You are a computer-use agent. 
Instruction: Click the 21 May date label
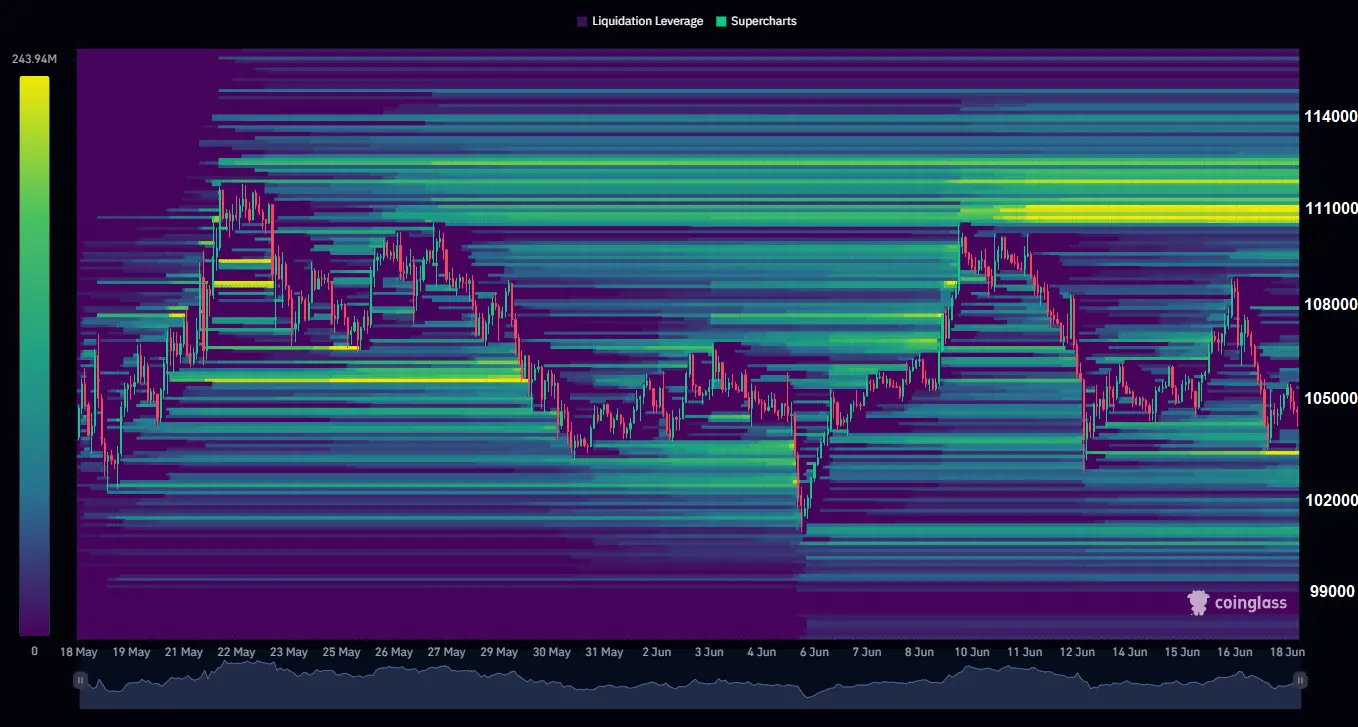click(x=184, y=652)
